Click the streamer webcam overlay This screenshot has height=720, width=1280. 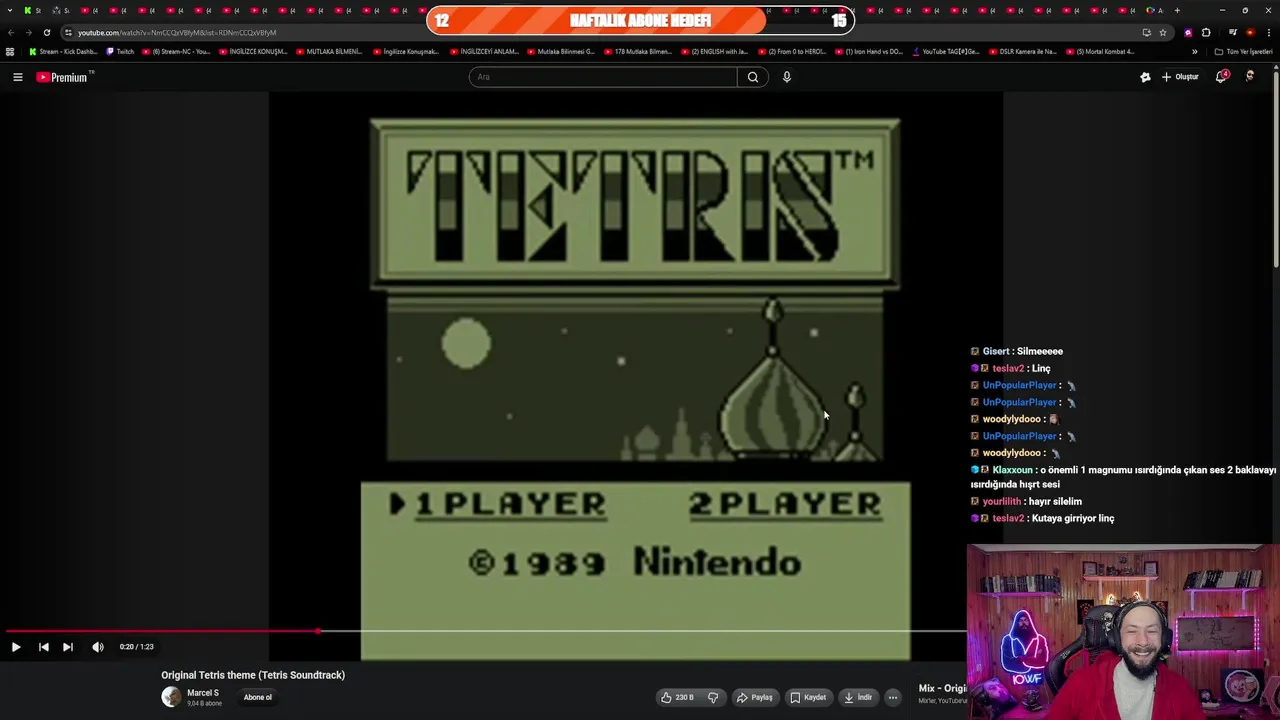click(x=1123, y=631)
